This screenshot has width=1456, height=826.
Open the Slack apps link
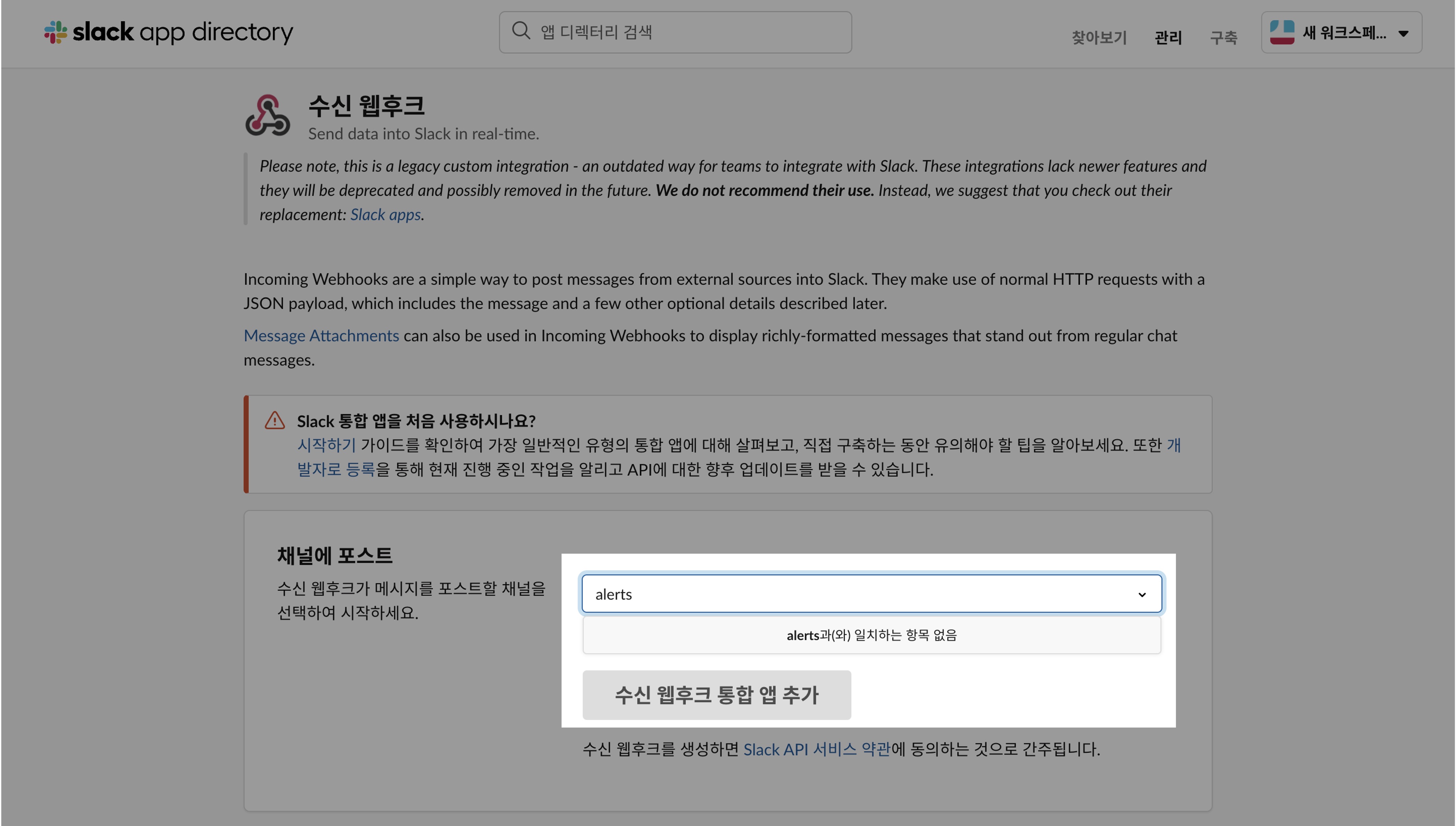point(385,215)
